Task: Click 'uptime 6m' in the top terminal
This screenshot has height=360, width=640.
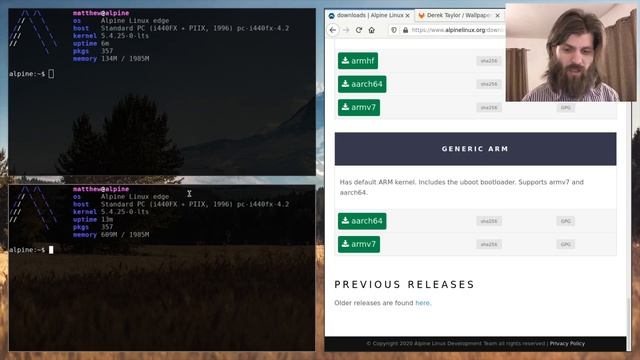Action: [x=91, y=43]
